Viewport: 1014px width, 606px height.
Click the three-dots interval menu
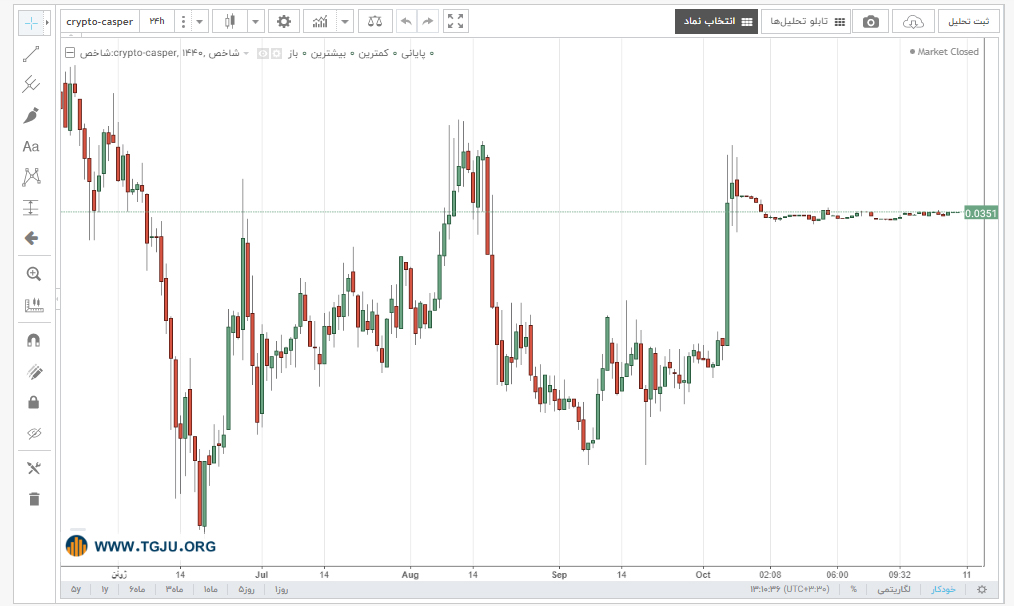click(x=184, y=21)
